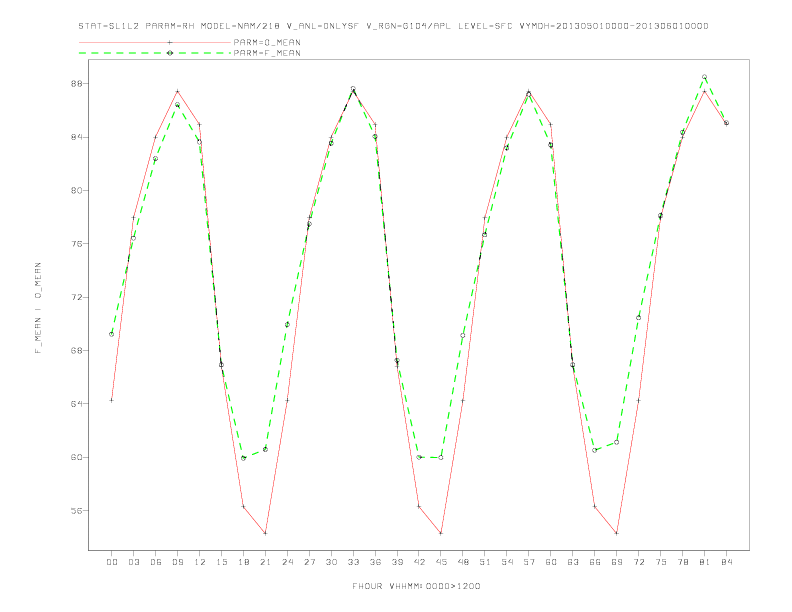Click the x-axis tick label 06

click(156, 562)
